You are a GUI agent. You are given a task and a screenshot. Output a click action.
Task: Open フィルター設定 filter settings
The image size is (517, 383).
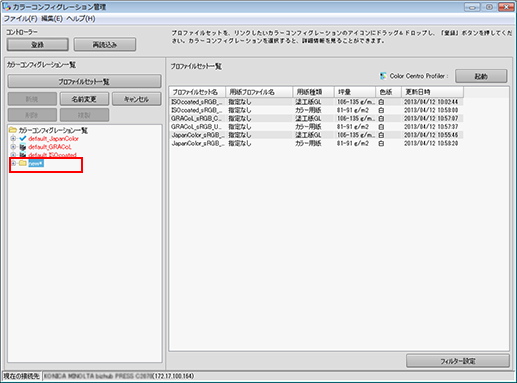click(458, 361)
